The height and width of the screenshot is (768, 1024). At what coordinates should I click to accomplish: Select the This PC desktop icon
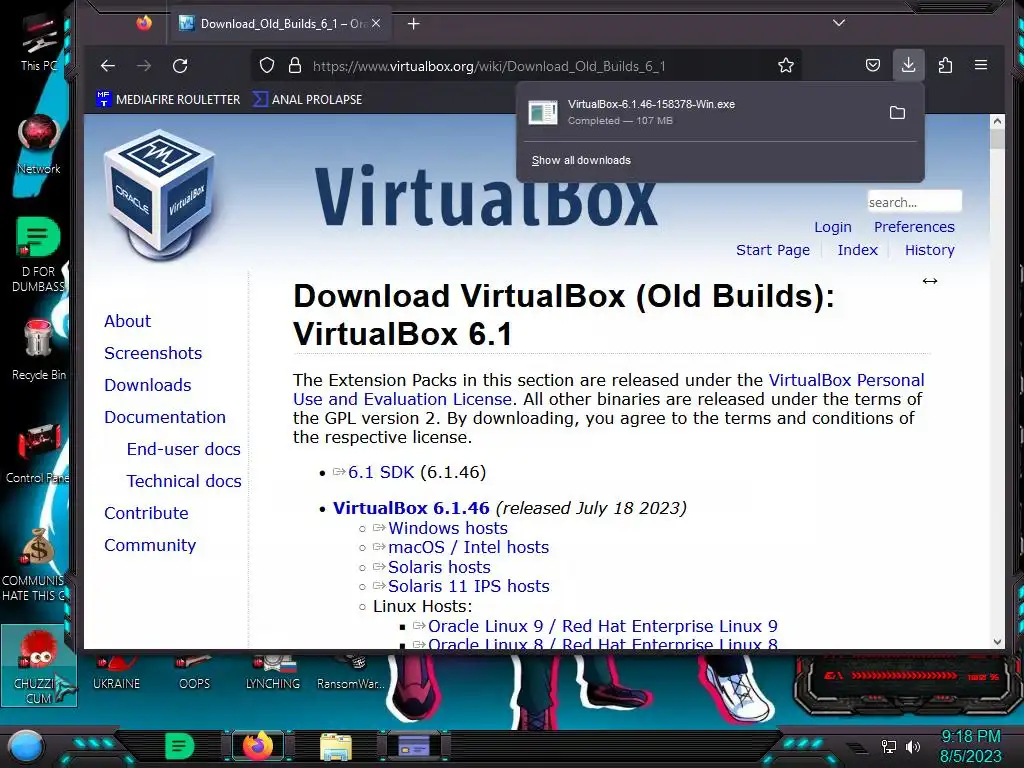(38, 42)
